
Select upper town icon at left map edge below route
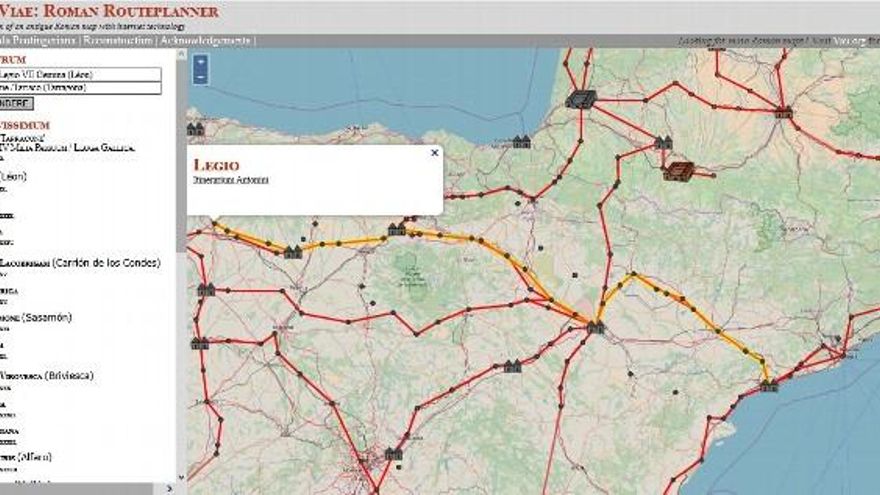coord(206,290)
